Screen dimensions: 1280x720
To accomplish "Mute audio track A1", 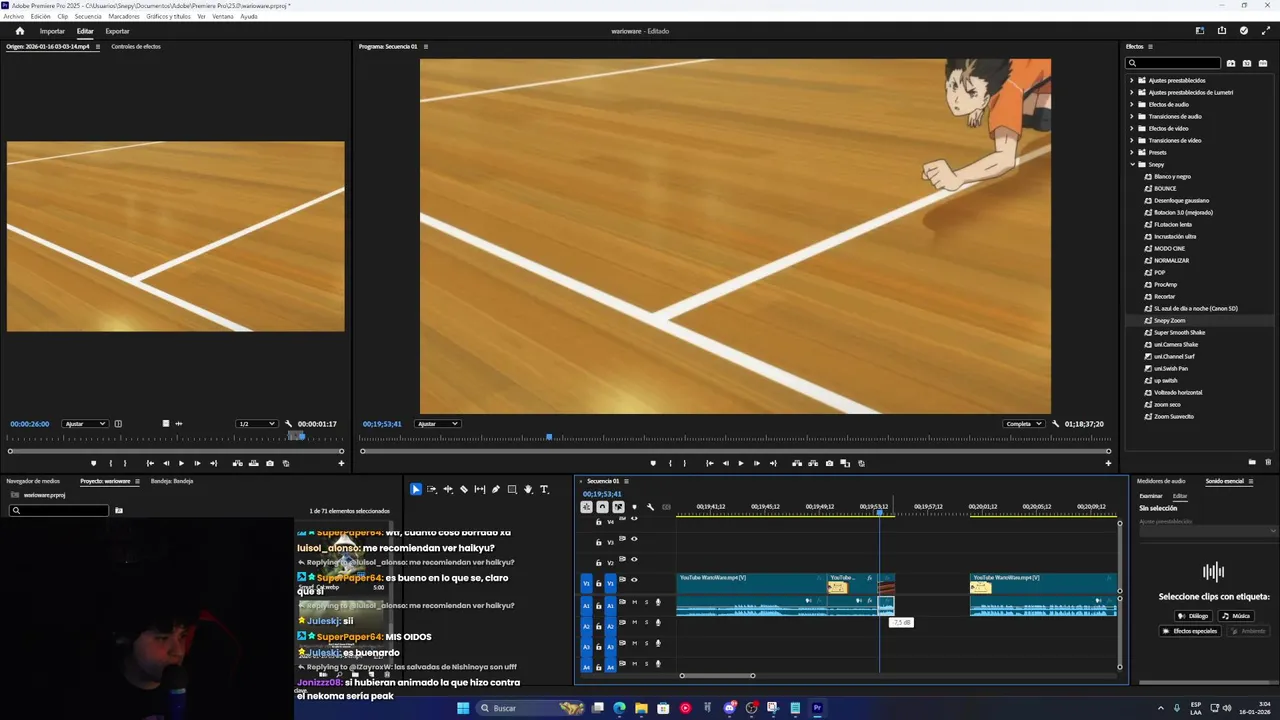I will pos(634,602).
